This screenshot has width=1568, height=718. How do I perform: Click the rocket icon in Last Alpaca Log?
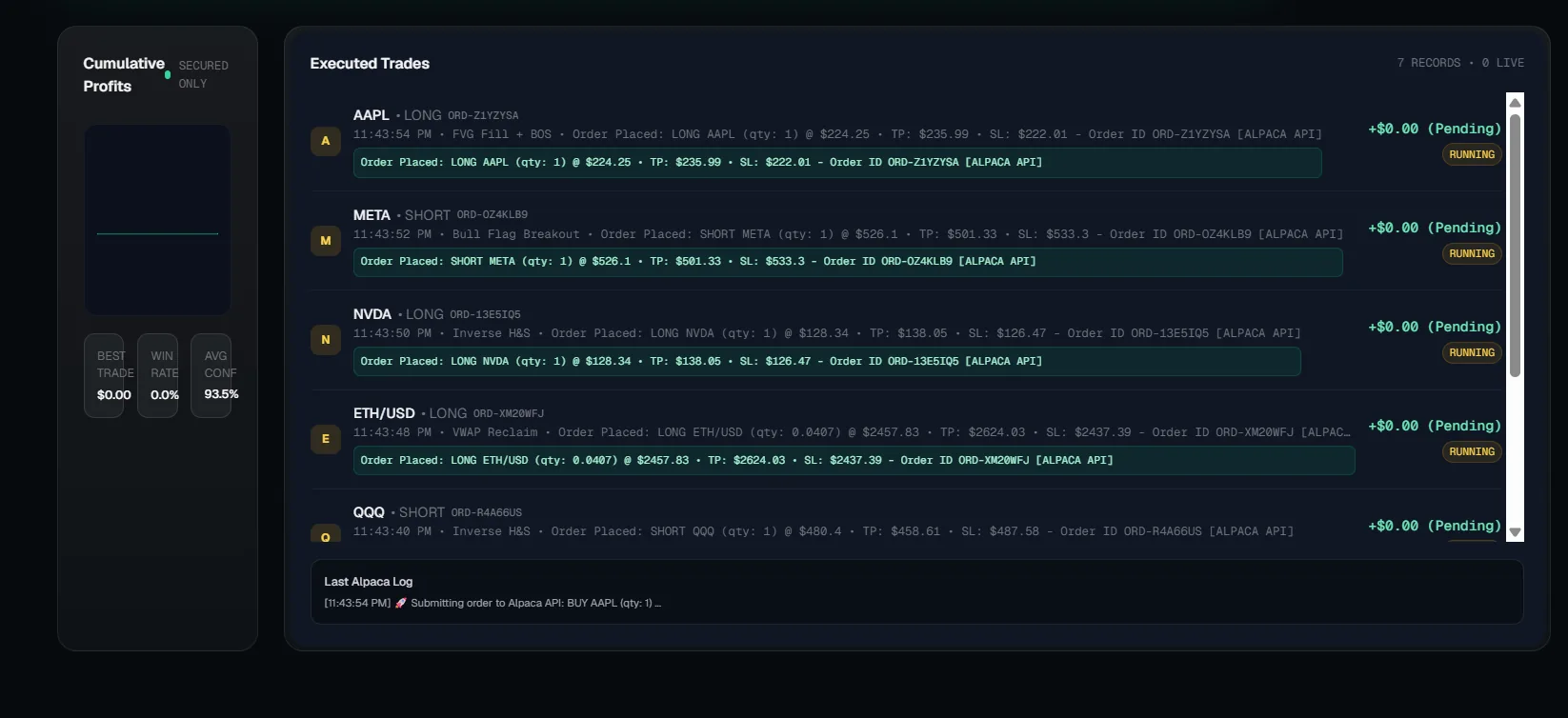401,603
